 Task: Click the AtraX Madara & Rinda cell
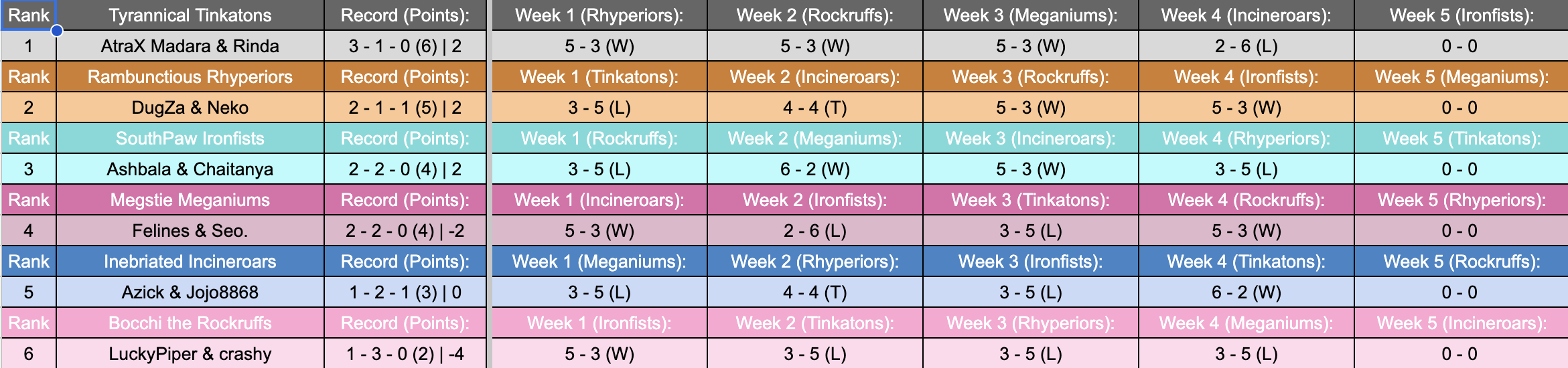pos(190,46)
